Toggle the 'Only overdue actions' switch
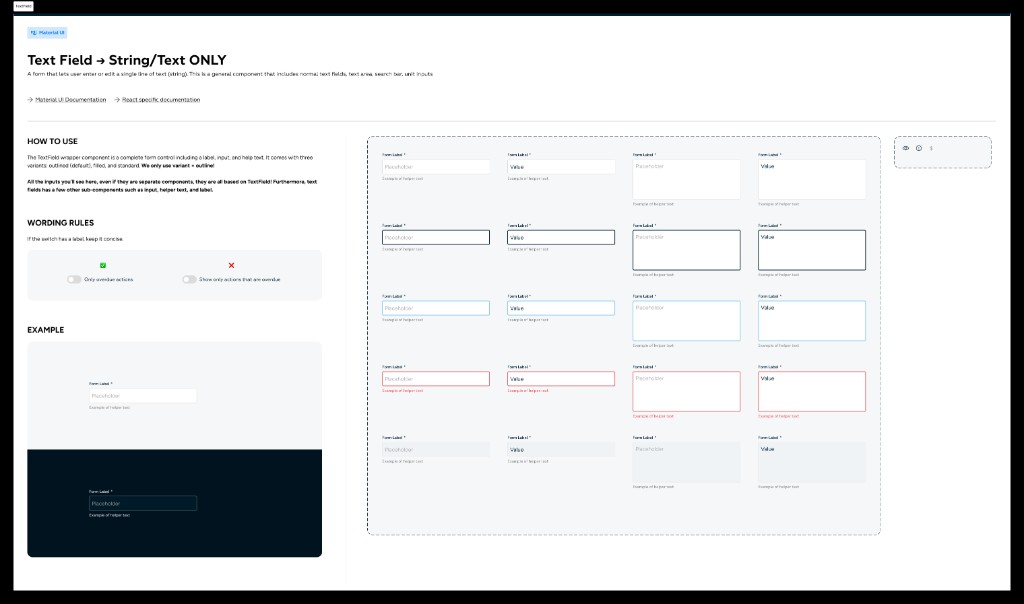The width and height of the screenshot is (1024, 604). (74, 279)
